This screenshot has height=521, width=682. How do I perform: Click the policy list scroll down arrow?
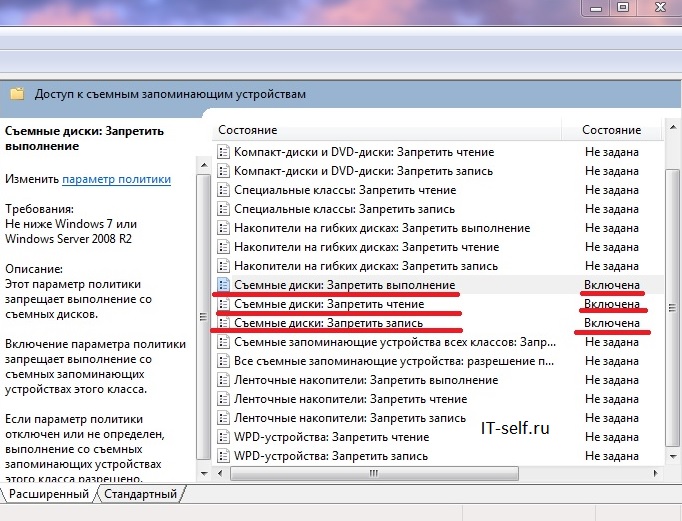(x=672, y=457)
